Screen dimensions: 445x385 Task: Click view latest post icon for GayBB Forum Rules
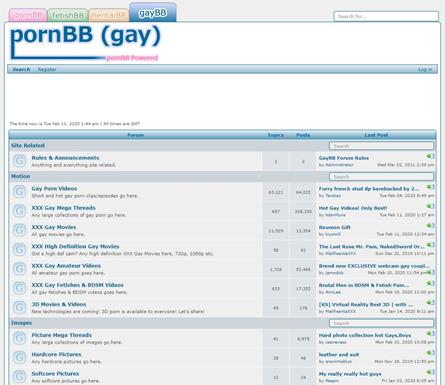click(430, 156)
